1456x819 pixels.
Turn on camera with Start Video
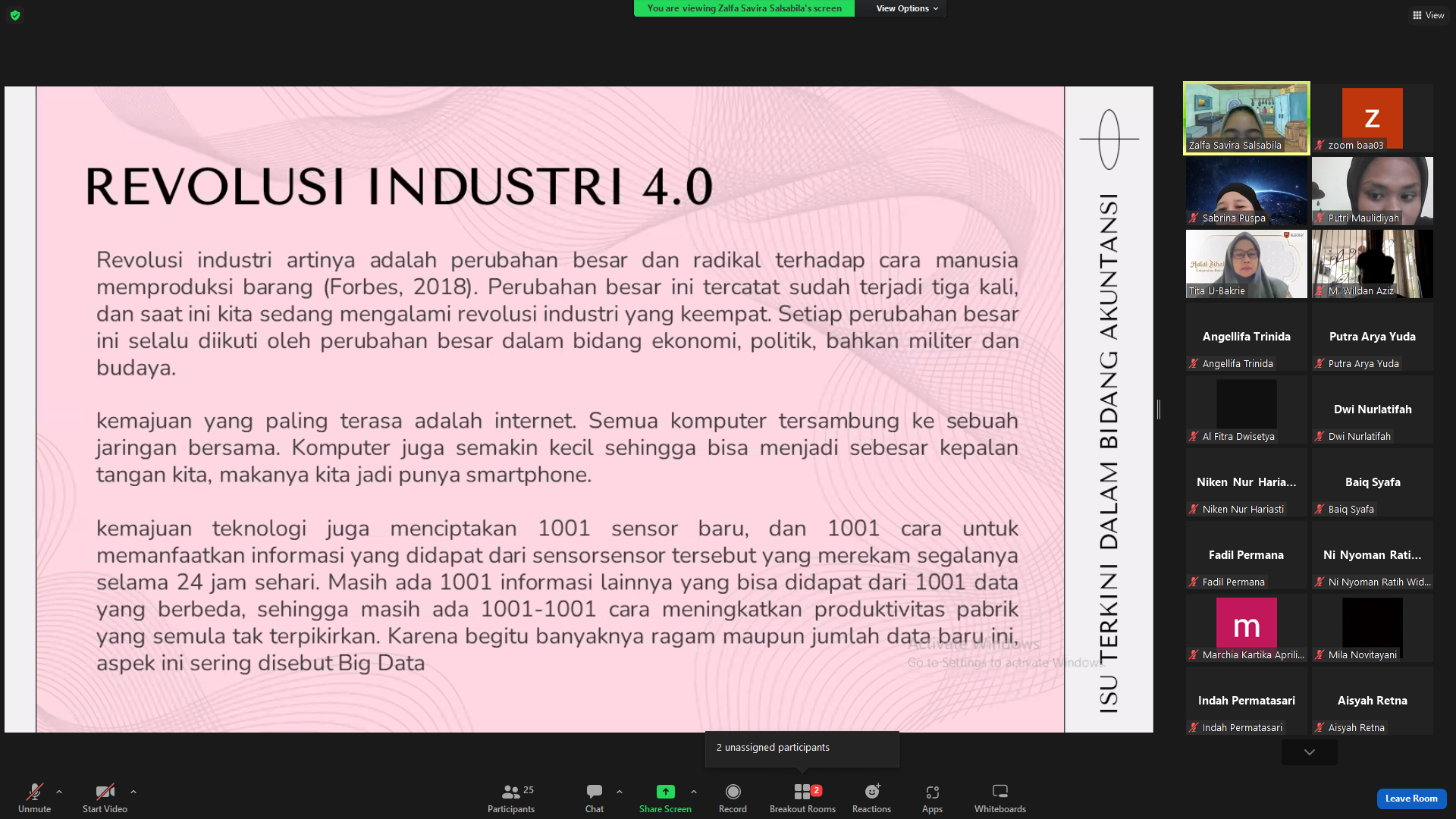click(105, 798)
